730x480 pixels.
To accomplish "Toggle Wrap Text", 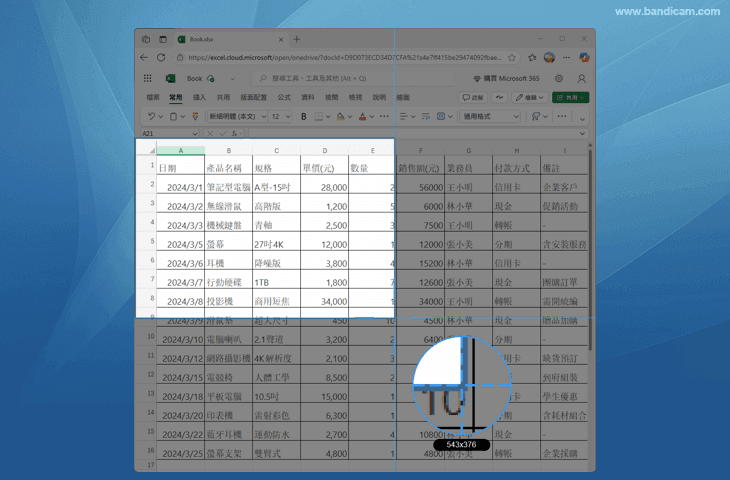I will click(x=426, y=116).
